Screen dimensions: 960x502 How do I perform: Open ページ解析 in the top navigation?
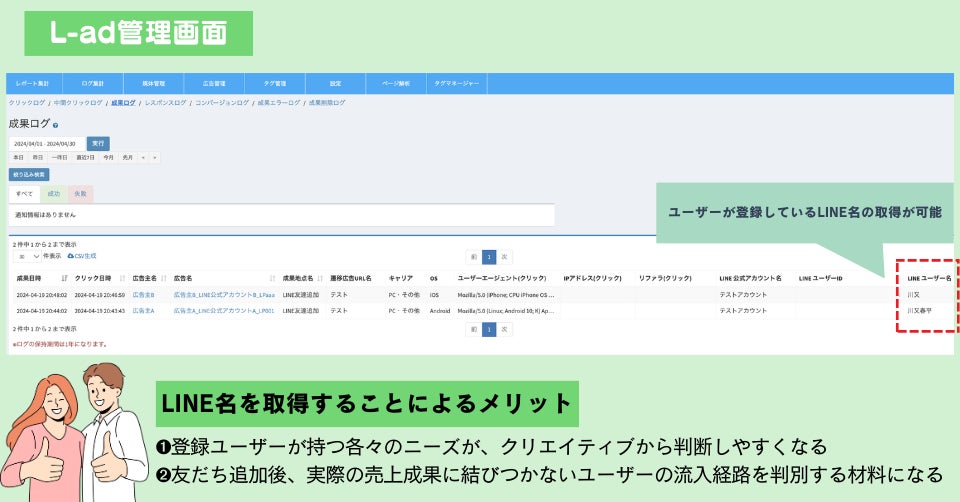pos(396,83)
